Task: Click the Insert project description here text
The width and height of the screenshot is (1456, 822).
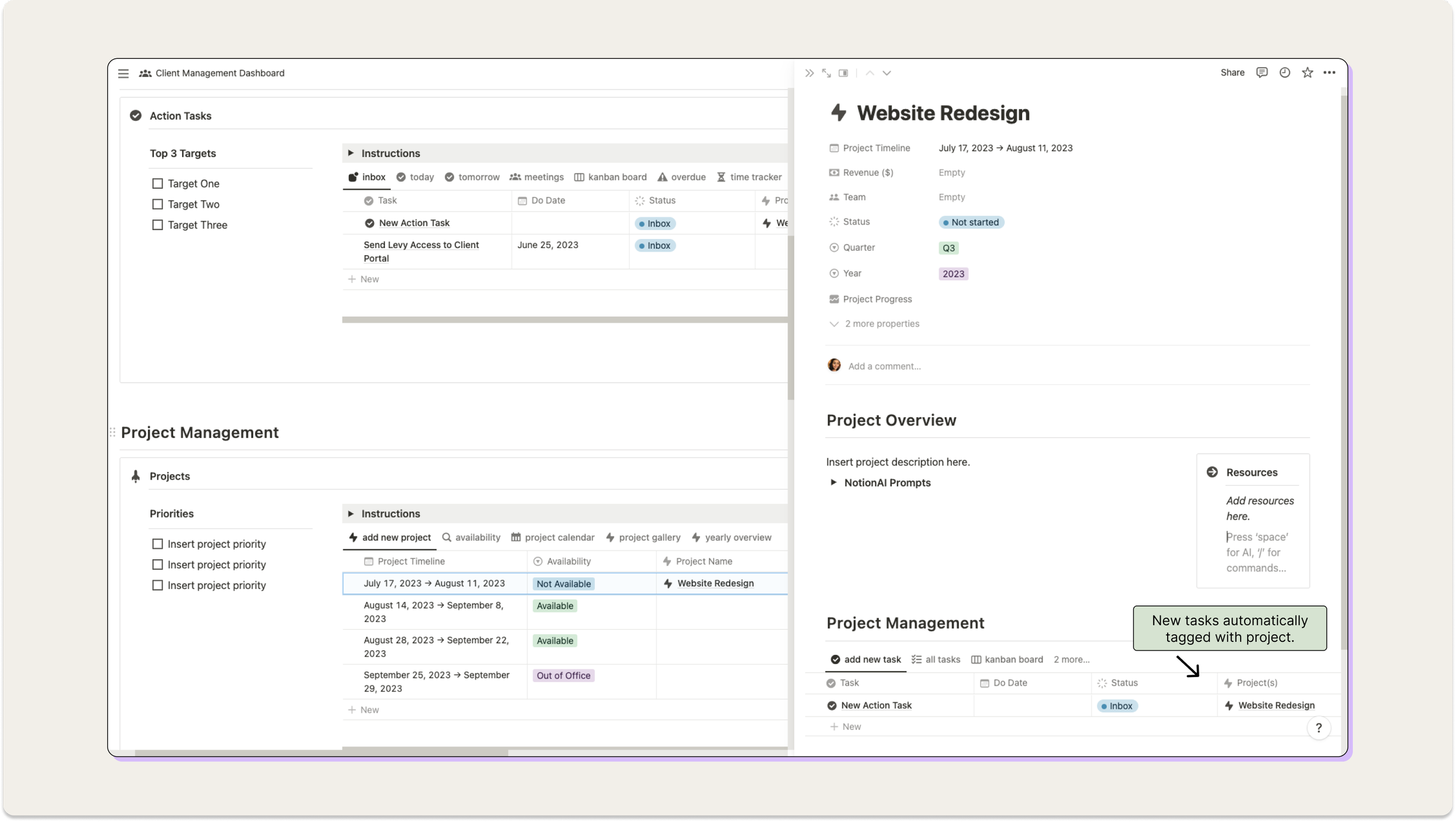Action: 897,462
